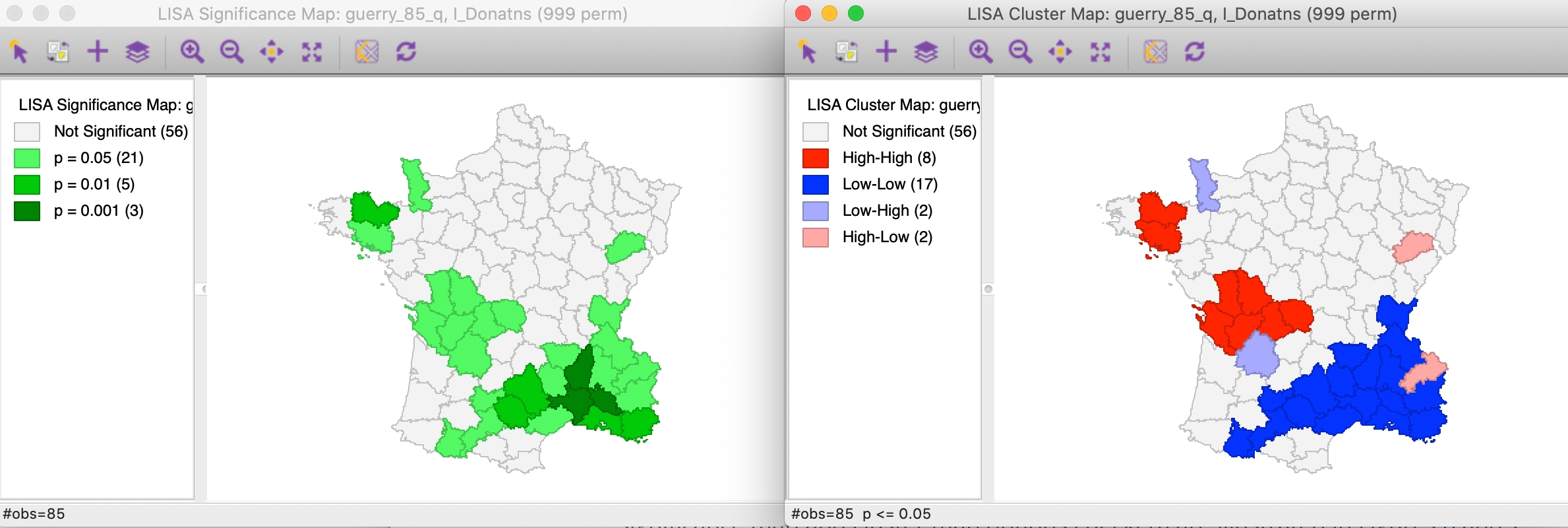
Task: Click High-Low pink legend swatch
Action: click(816, 238)
